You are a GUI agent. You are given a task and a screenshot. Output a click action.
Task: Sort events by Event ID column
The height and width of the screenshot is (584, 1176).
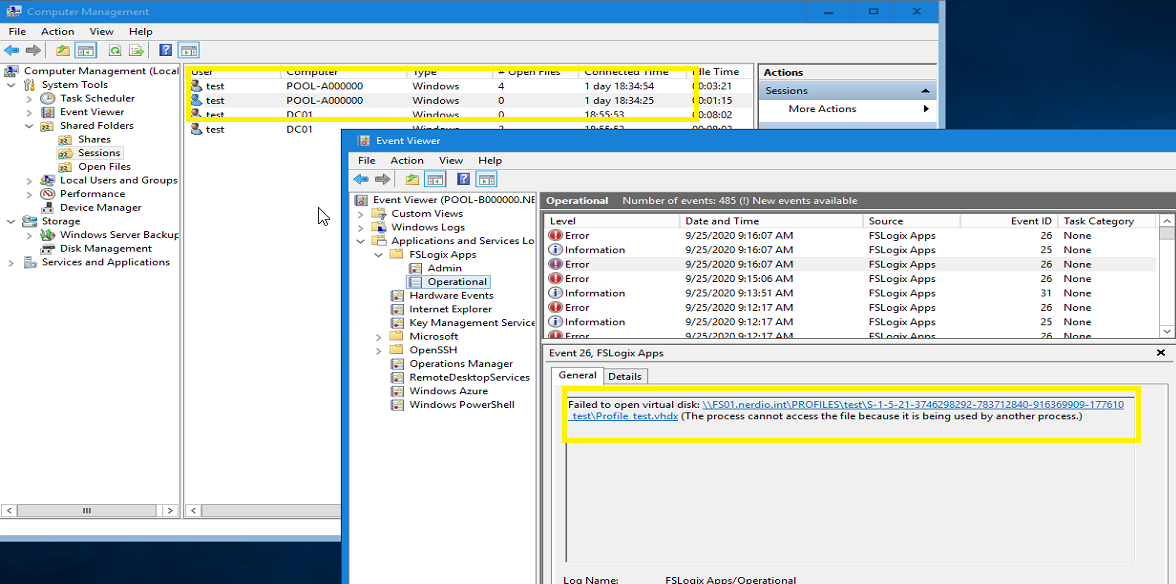(x=1009, y=221)
